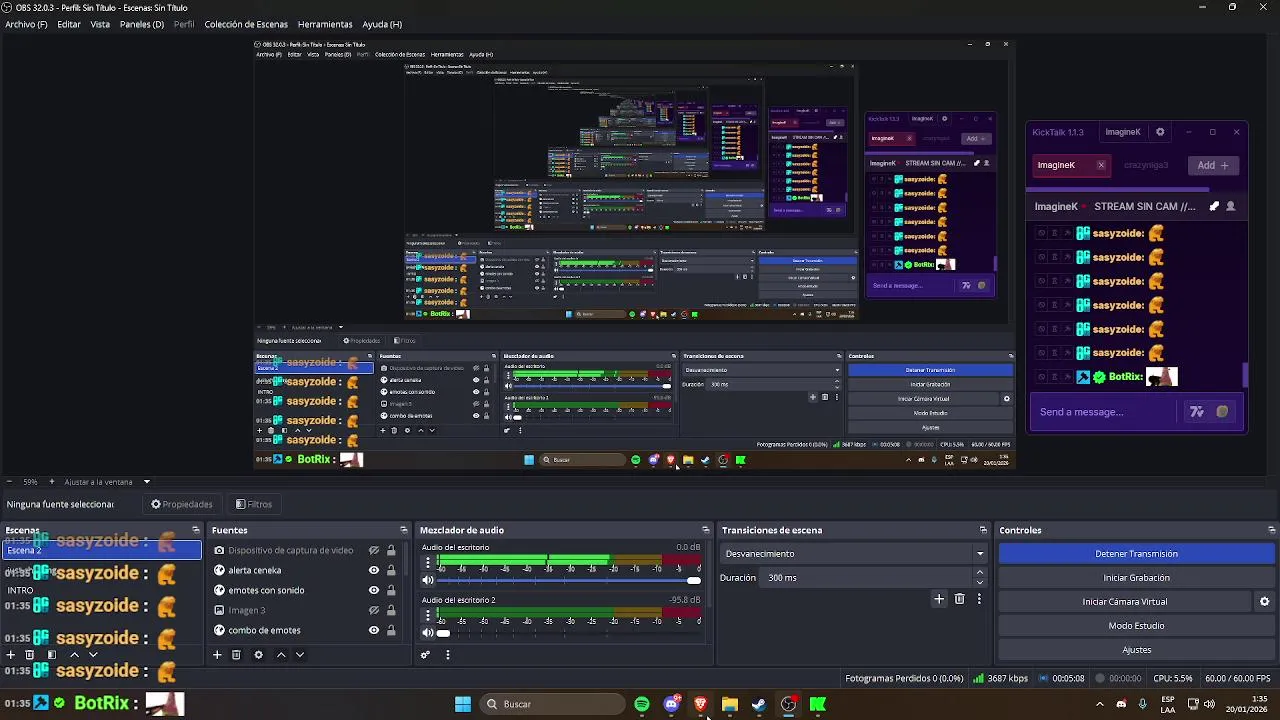Open Ajustes from Controles panel
The height and width of the screenshot is (720, 1280).
click(x=1136, y=650)
